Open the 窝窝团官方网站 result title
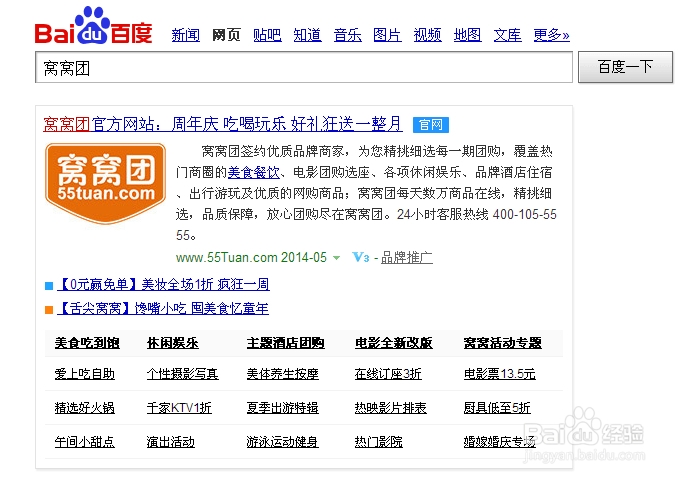Image resolution: width=683 pixels, height=480 pixels. pos(223,124)
